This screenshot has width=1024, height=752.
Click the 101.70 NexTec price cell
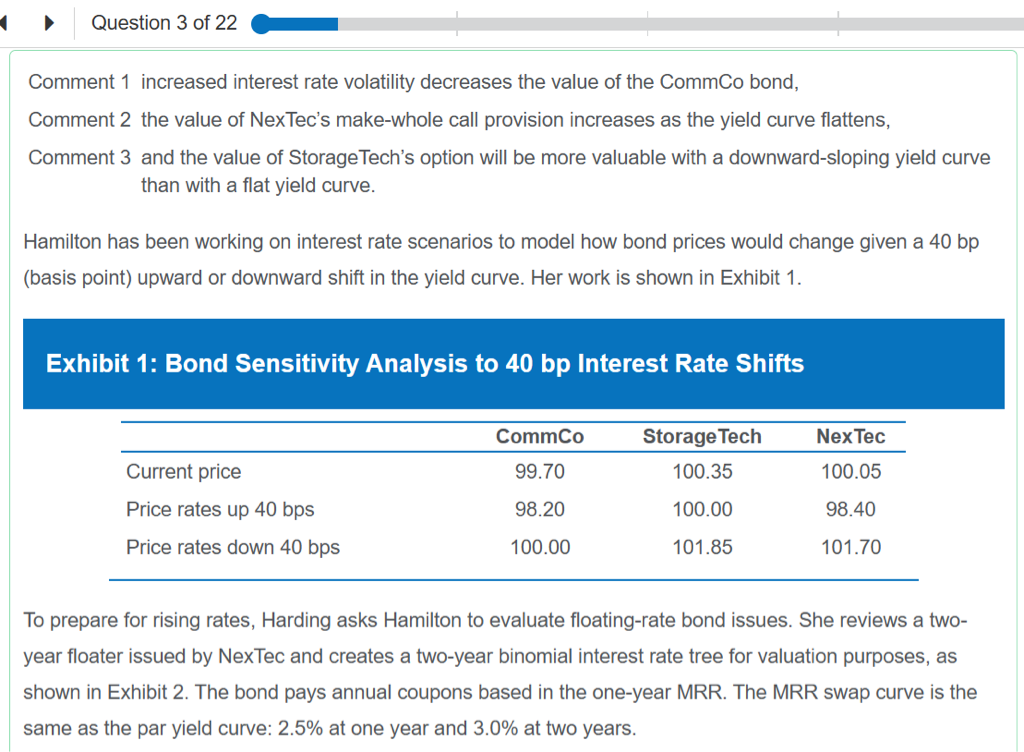click(851, 548)
